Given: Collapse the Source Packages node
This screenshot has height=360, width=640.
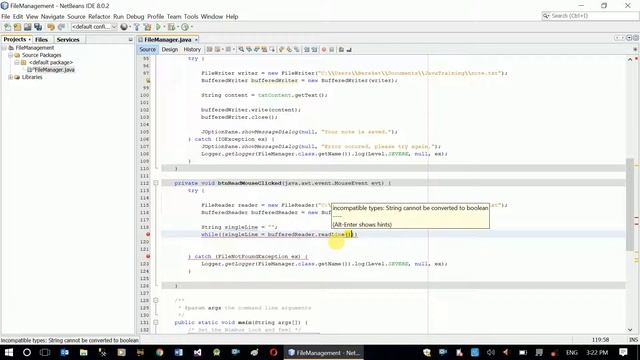Looking at the screenshot, I should tap(10, 55).
